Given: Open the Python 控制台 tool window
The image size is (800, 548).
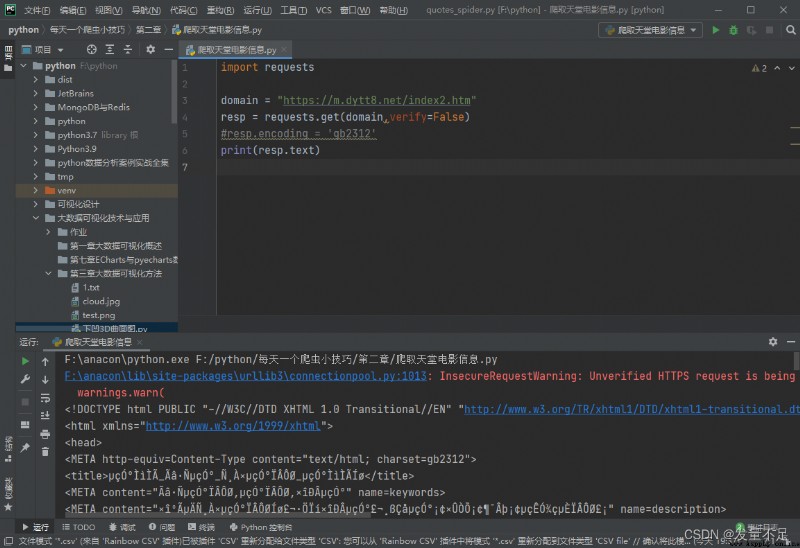Looking at the screenshot, I should [x=261, y=527].
